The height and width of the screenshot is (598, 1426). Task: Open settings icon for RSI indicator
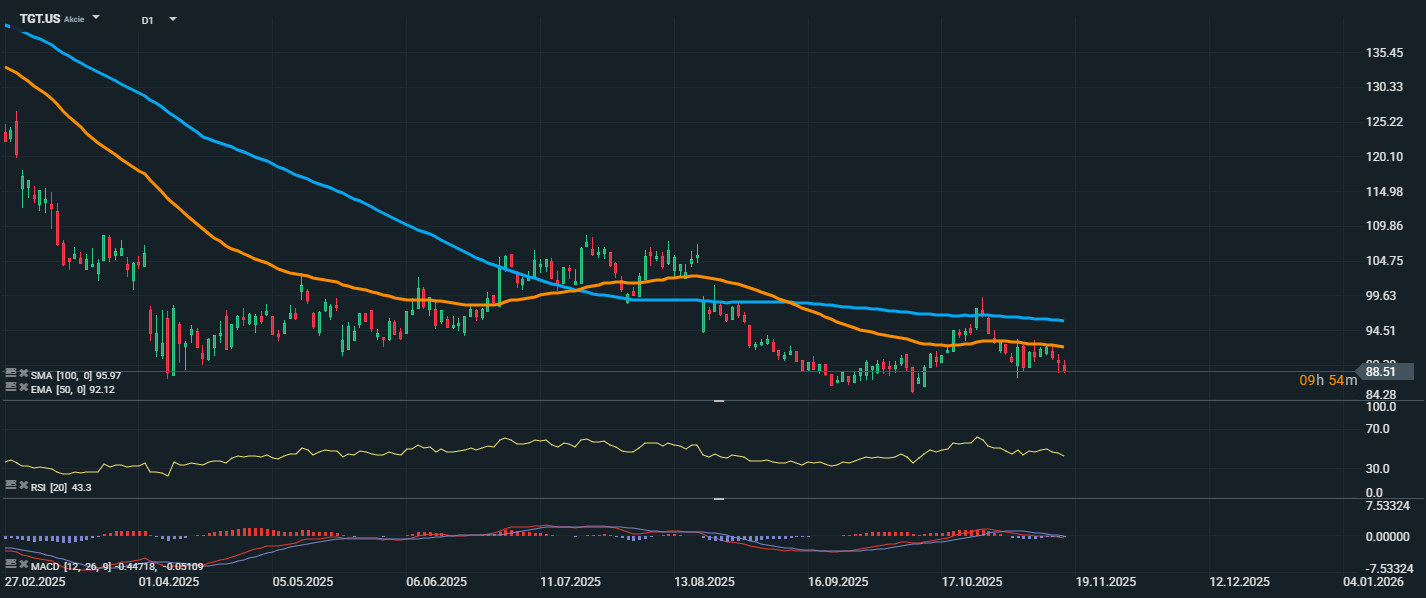pos(10,485)
